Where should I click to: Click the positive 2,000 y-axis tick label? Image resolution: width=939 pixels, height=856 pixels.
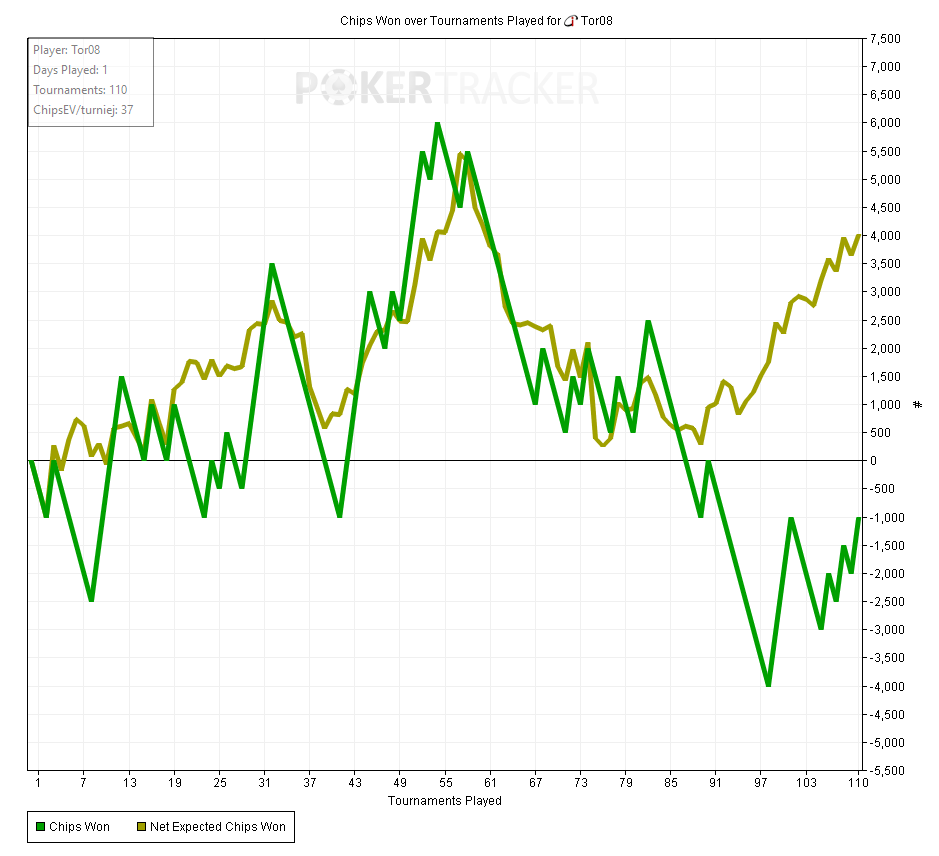pyautogui.click(x=885, y=349)
